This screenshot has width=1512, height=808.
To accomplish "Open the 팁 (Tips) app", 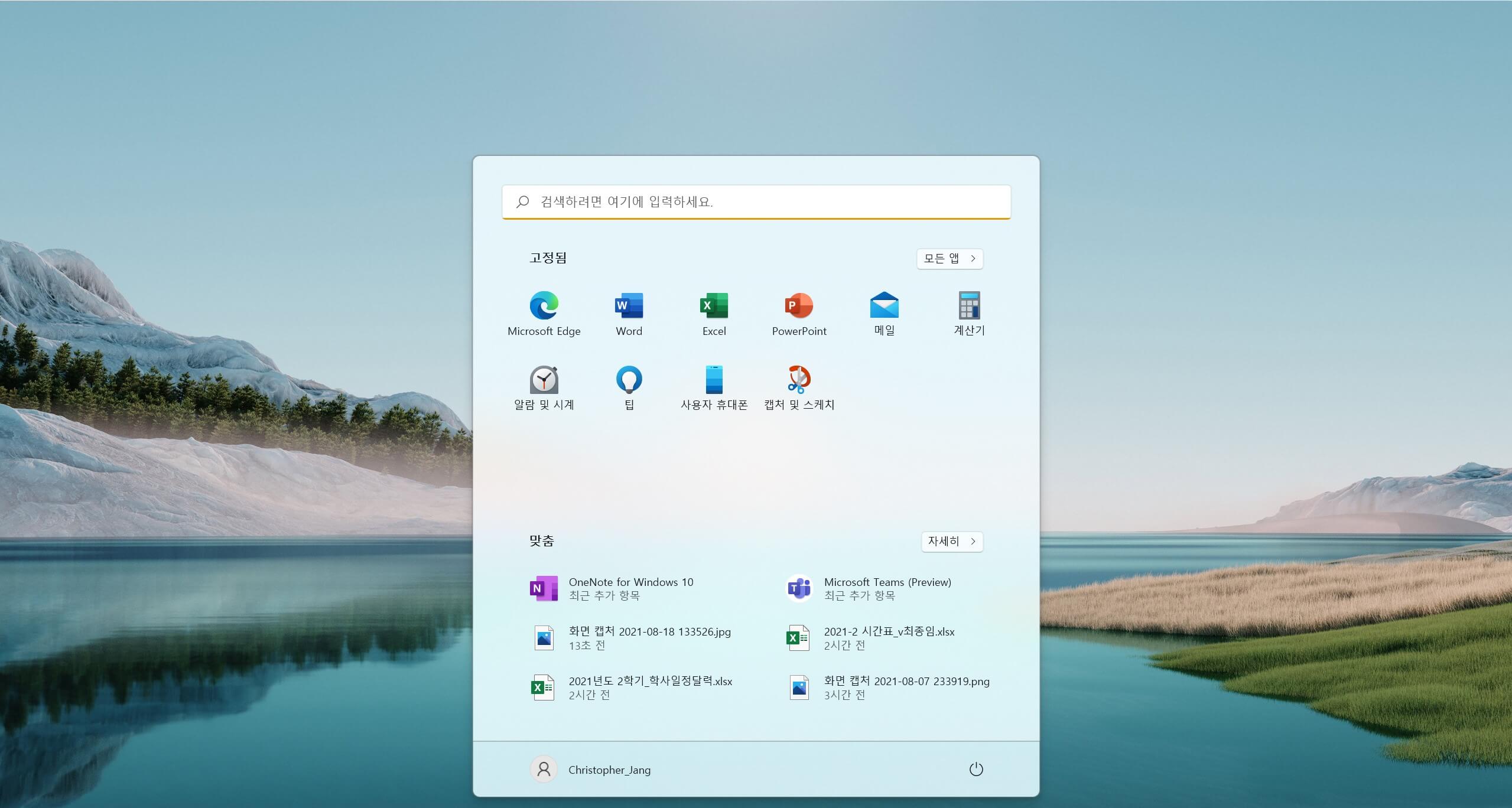I will [629, 387].
